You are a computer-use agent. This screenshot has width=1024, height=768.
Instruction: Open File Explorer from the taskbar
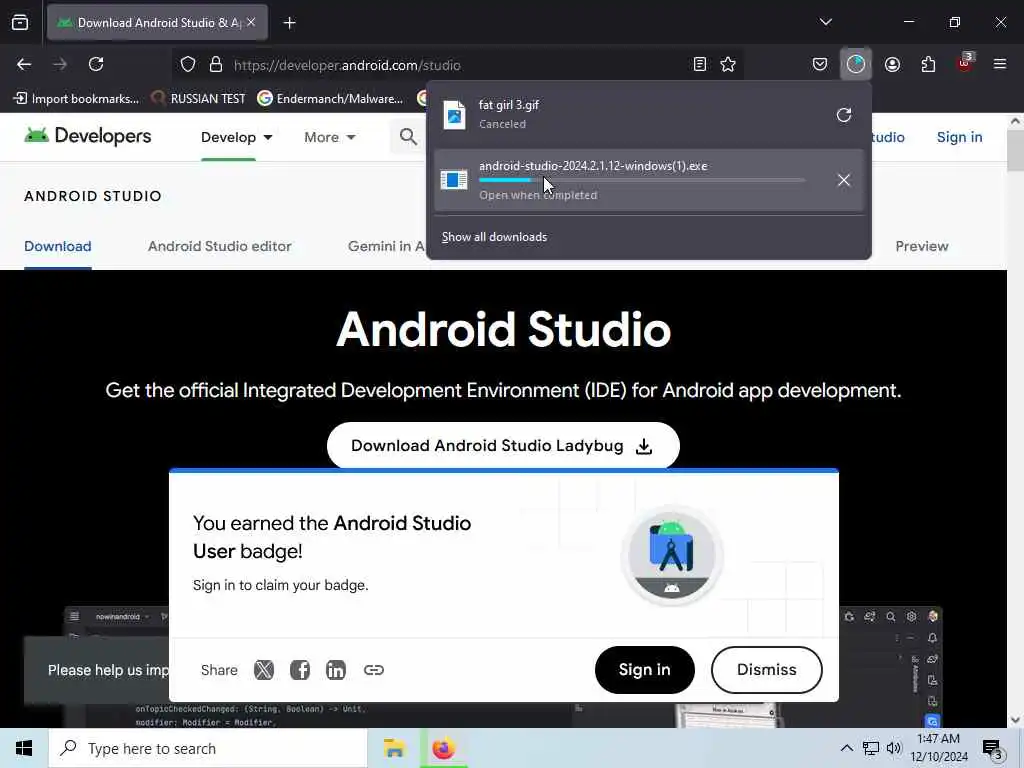[x=394, y=748]
